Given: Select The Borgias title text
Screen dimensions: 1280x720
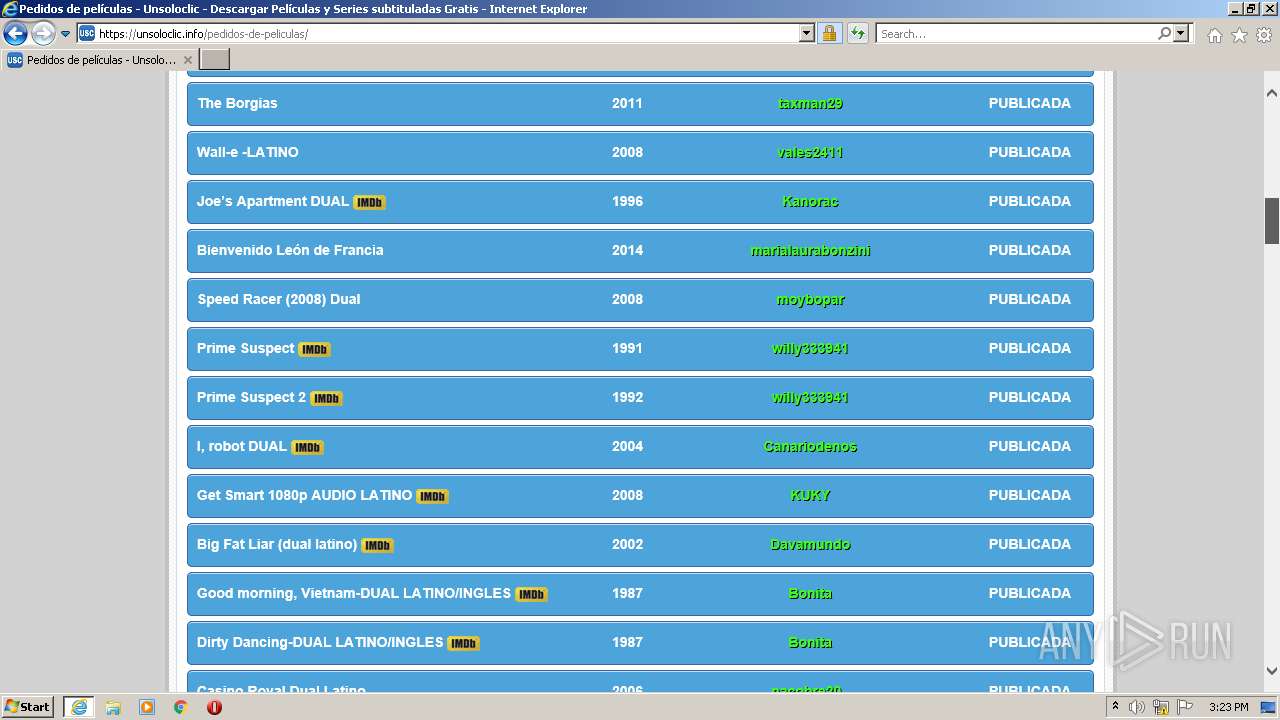Looking at the screenshot, I should click(237, 103).
